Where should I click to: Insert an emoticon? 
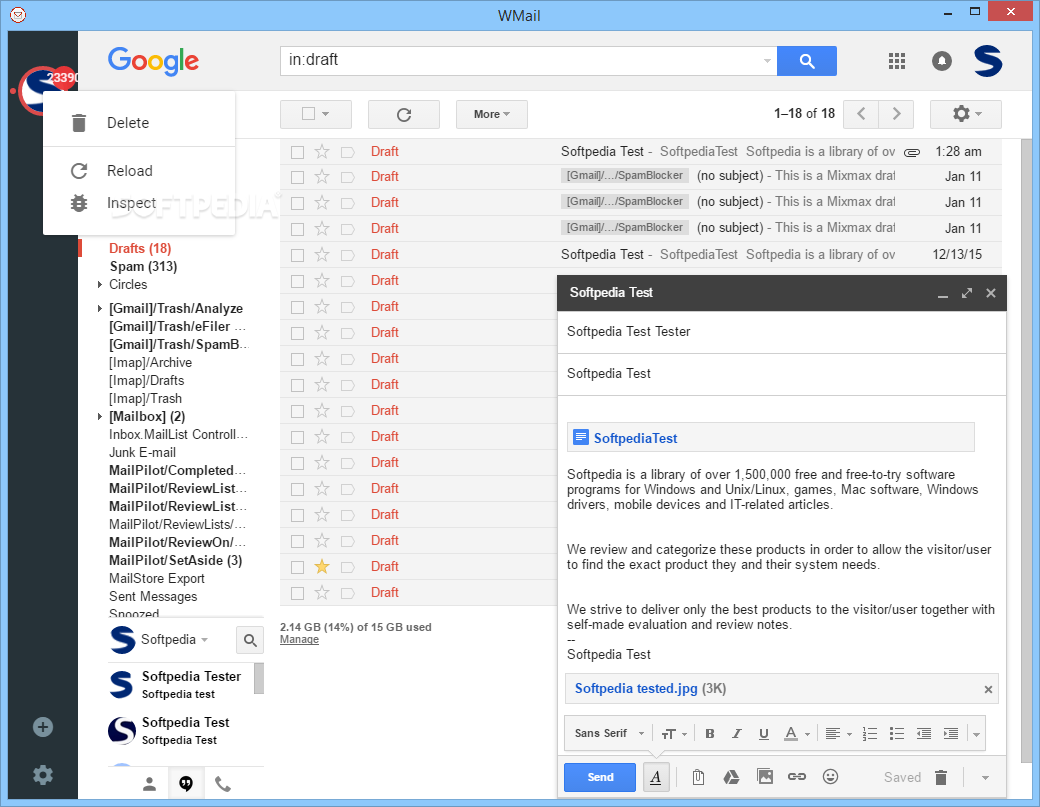(830, 776)
